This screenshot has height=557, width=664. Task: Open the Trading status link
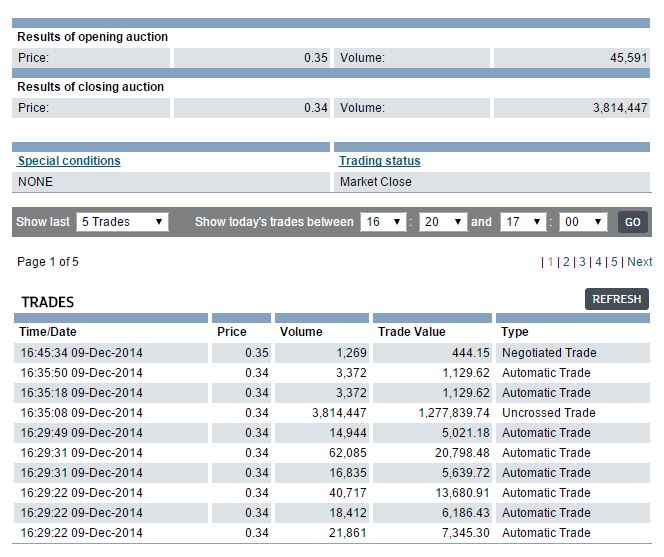379,161
